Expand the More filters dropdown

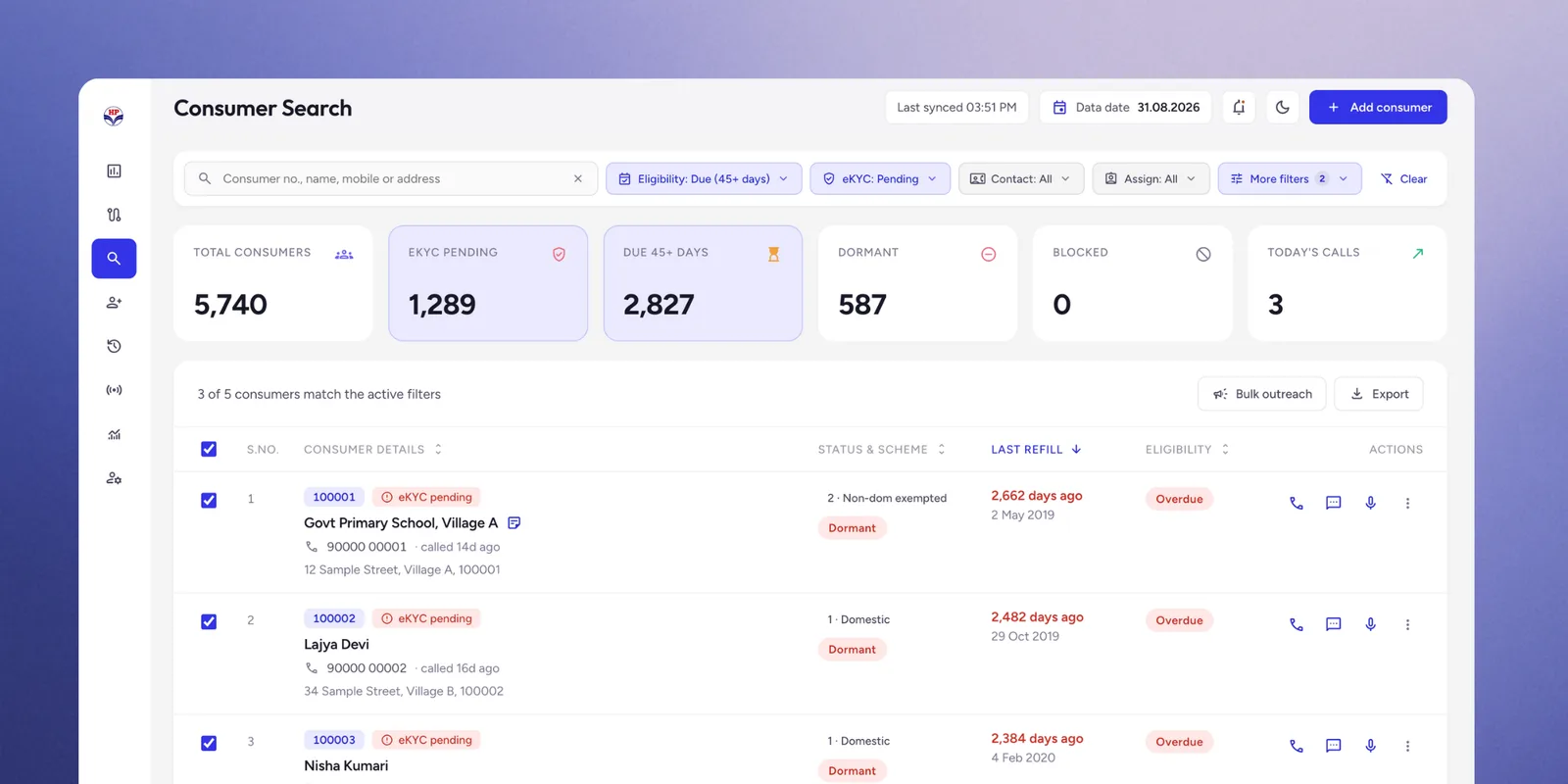point(1290,178)
